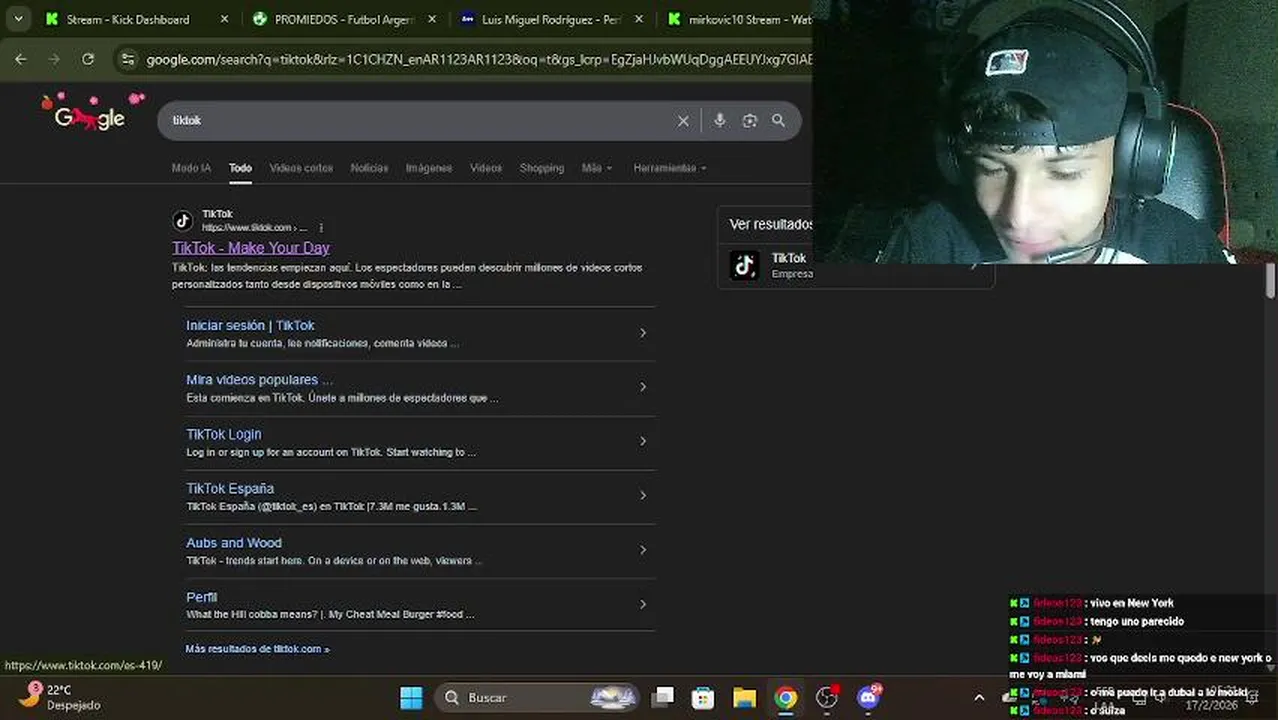Viewport: 1278px width, 720px height.
Task: Switch to mirkovic10 Stream tab
Action: [x=739, y=19]
